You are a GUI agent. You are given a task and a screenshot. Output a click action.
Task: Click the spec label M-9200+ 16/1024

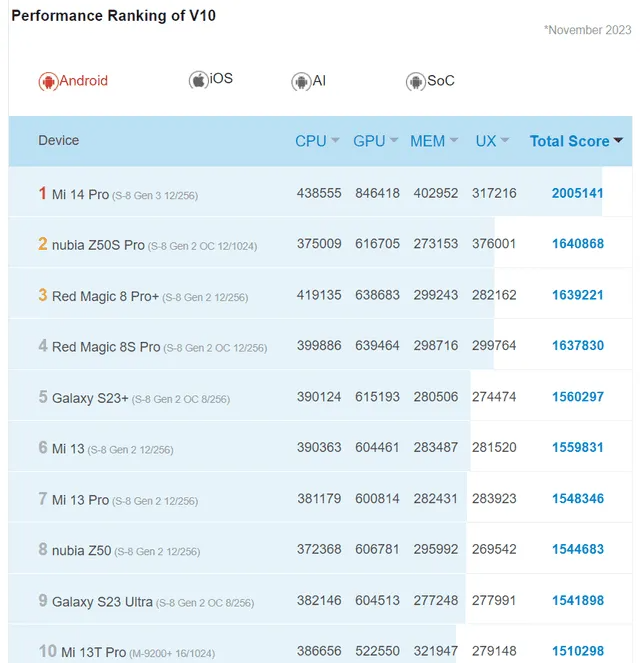172,654
